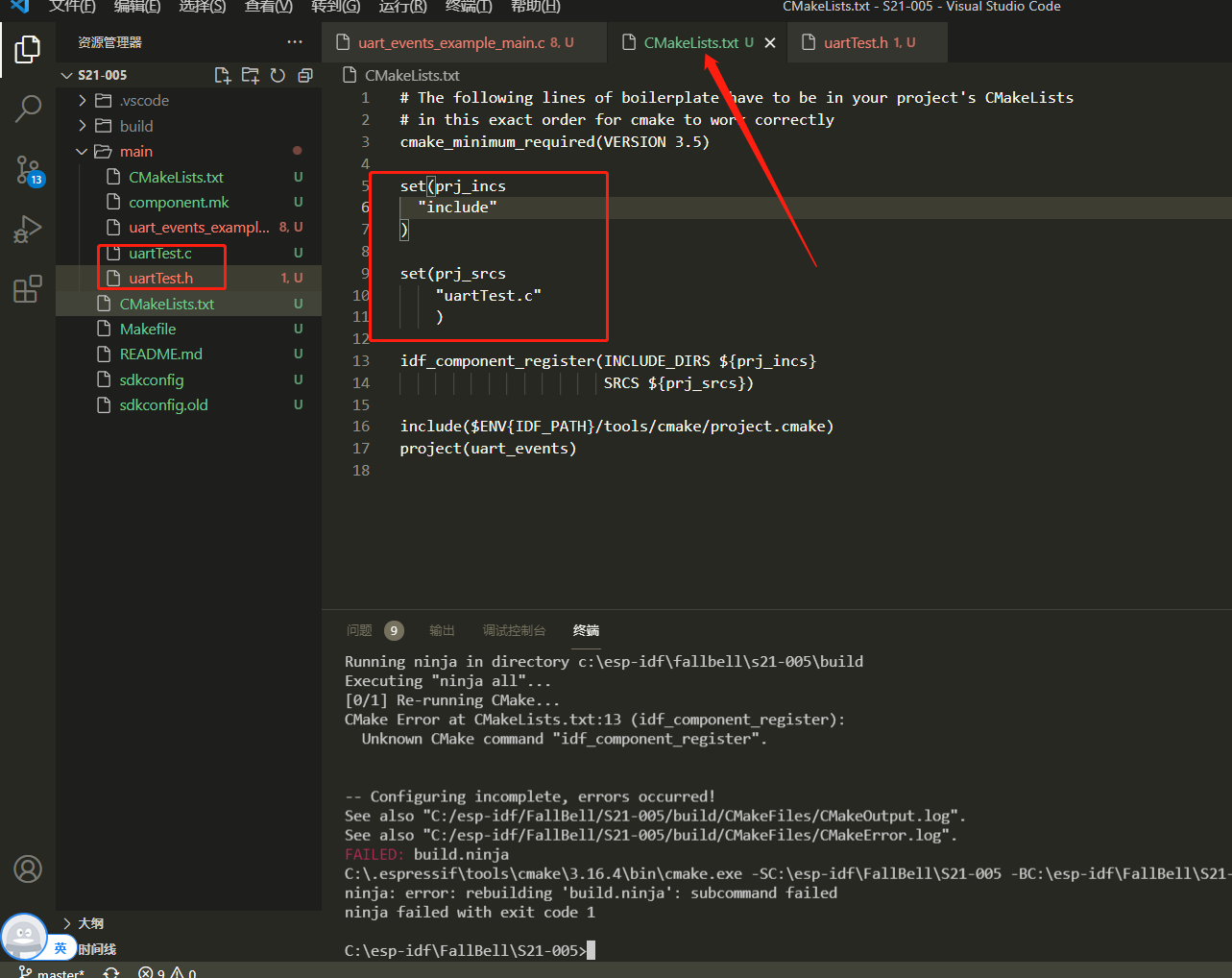The width and height of the screenshot is (1232, 978).
Task: Open uartTest.c in the file tree
Action: pos(160,253)
